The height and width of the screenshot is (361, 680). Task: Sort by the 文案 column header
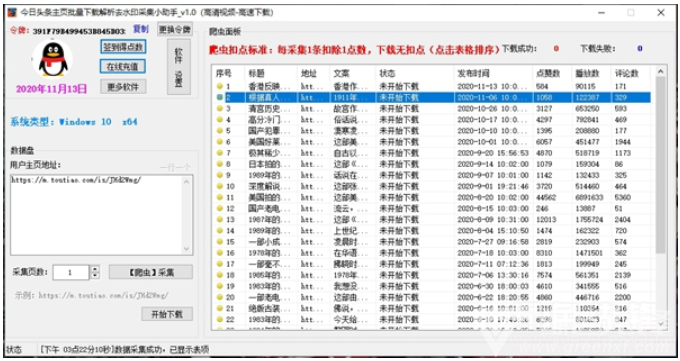[341, 73]
